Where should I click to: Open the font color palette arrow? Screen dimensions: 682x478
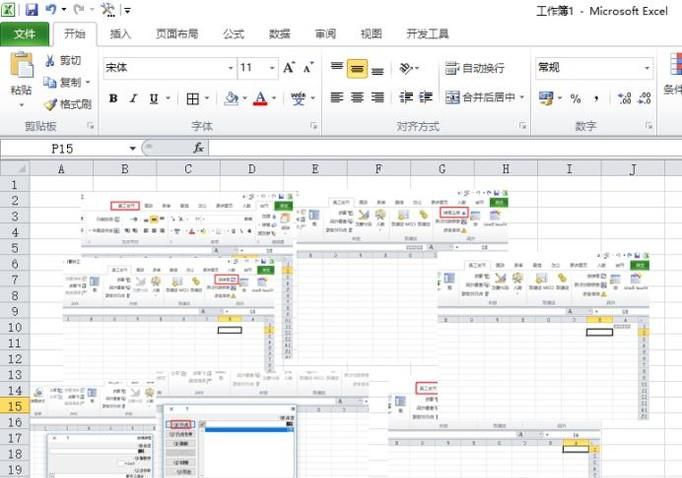point(274,98)
